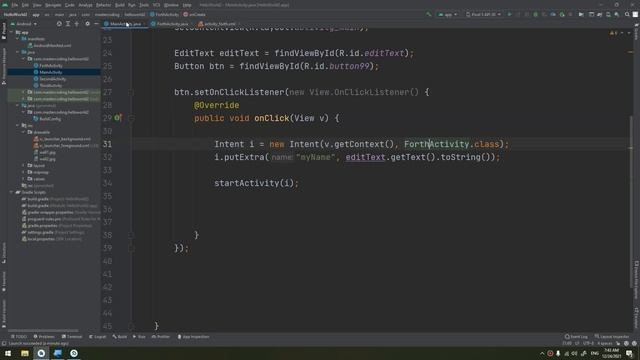
Task: Click taskbar volume speaker icon
Action: click(x=574, y=353)
